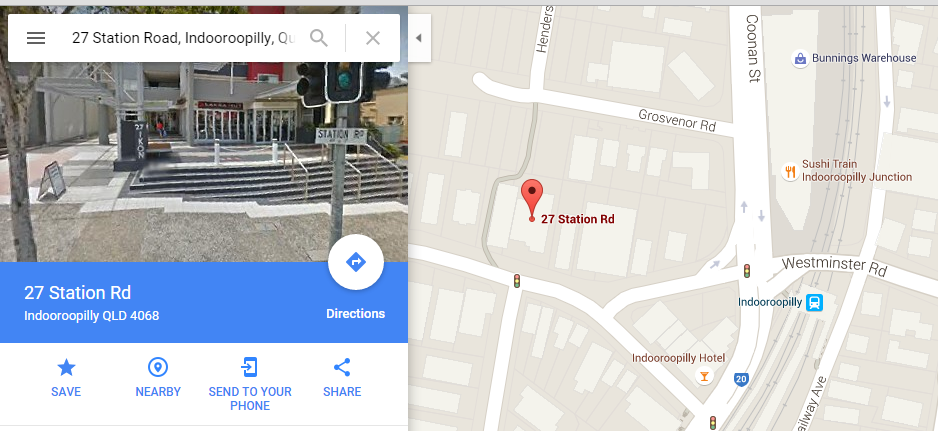Open the Share icon
938x431 pixels.
(342, 368)
